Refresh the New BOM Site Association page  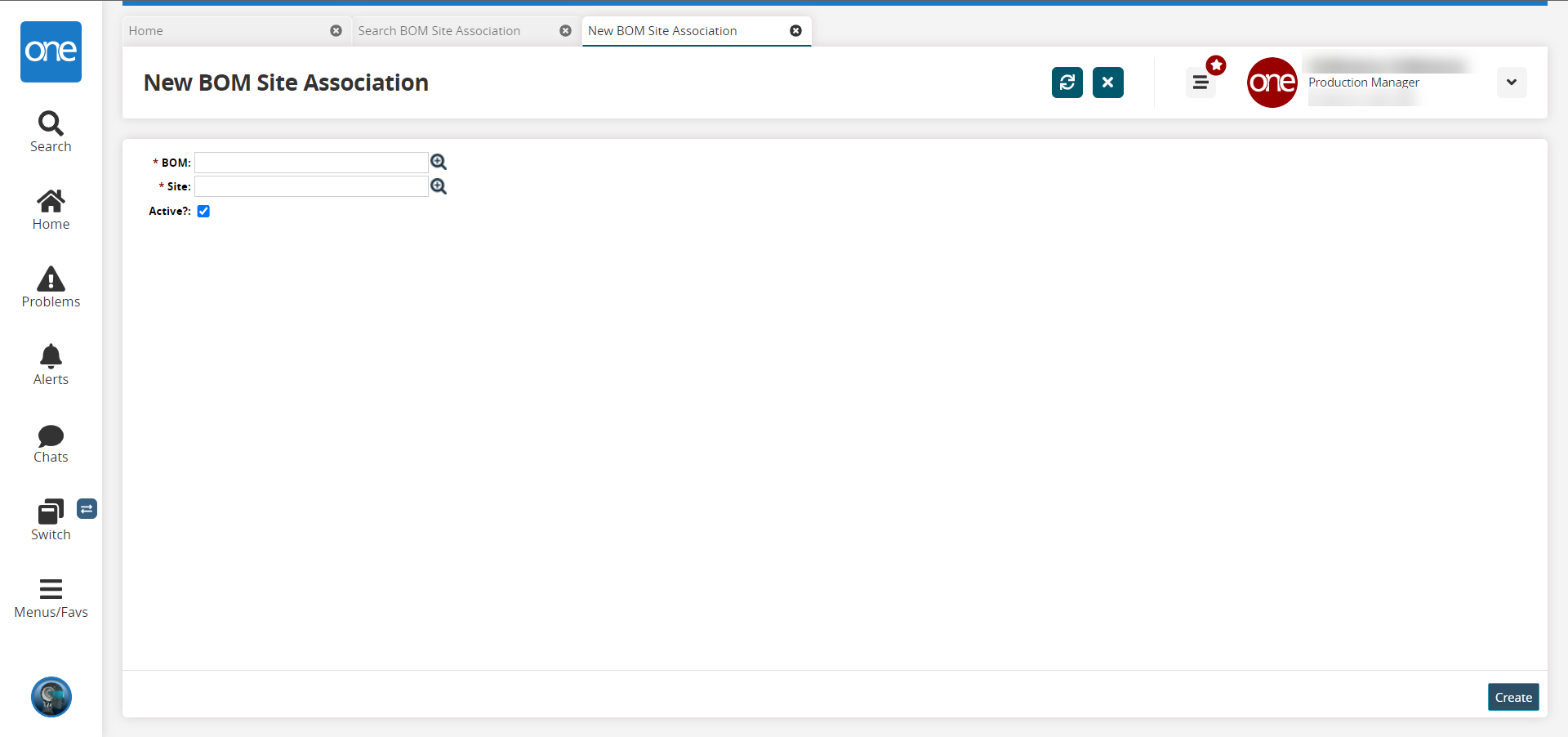(1067, 83)
